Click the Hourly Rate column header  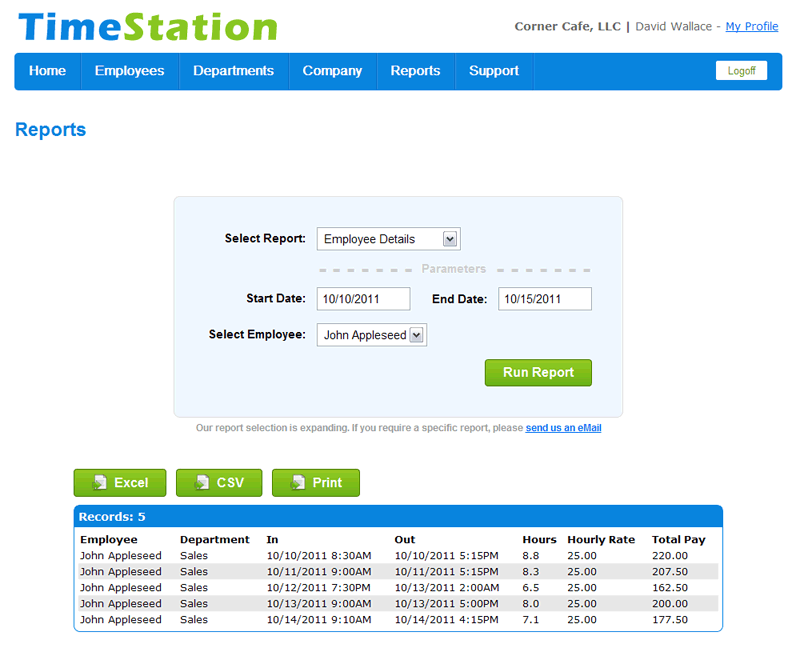click(x=601, y=540)
